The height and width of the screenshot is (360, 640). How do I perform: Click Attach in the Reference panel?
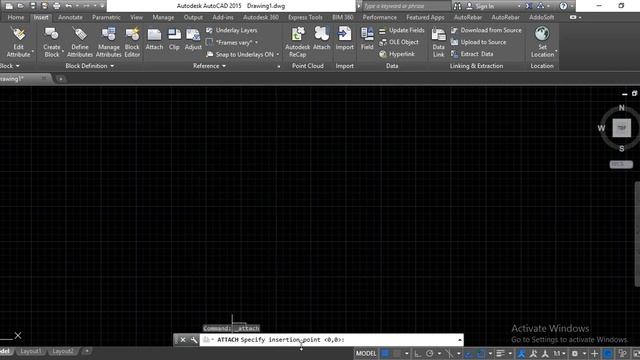[x=154, y=39]
